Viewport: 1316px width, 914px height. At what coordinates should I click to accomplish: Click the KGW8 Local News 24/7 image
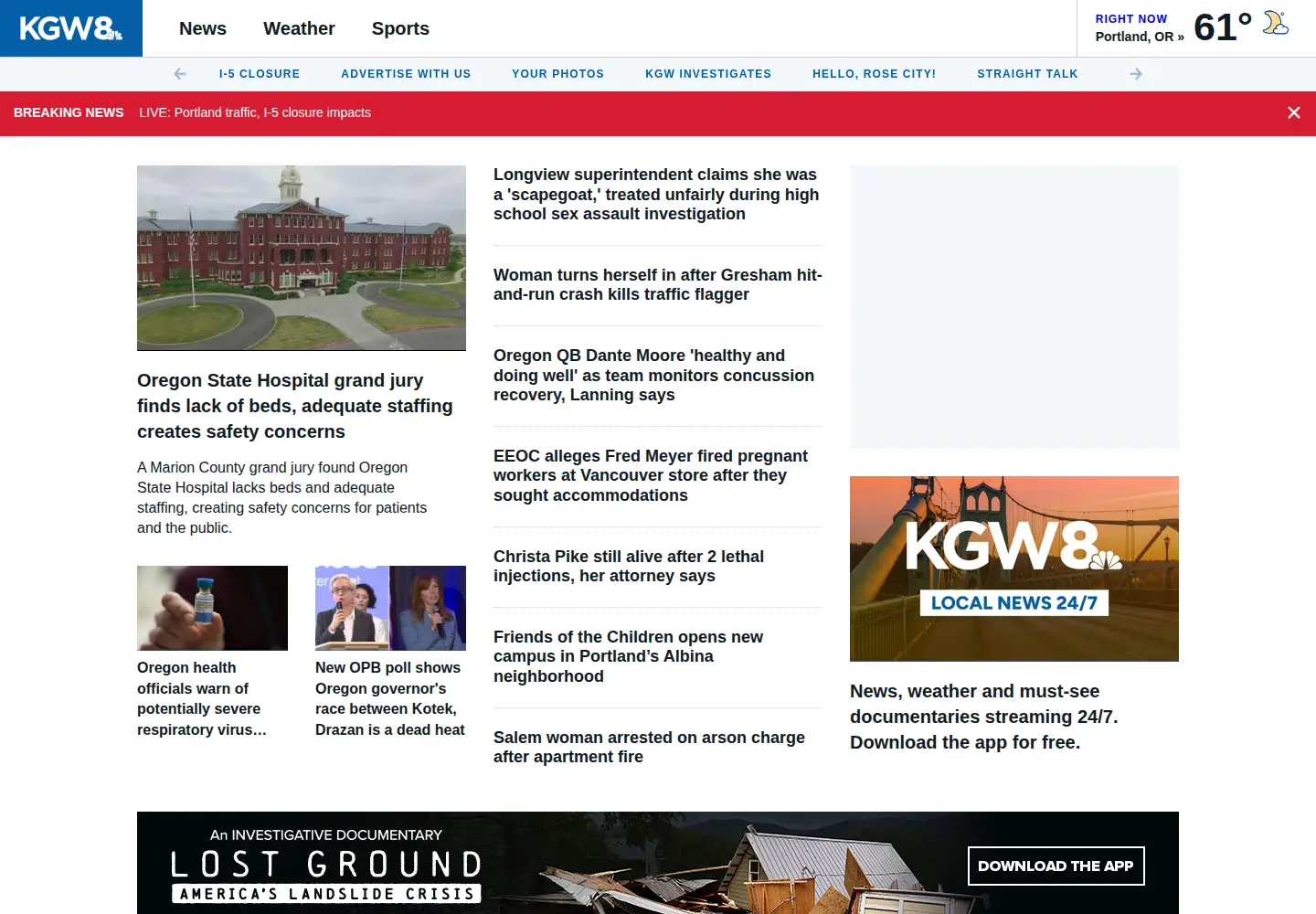point(1014,569)
